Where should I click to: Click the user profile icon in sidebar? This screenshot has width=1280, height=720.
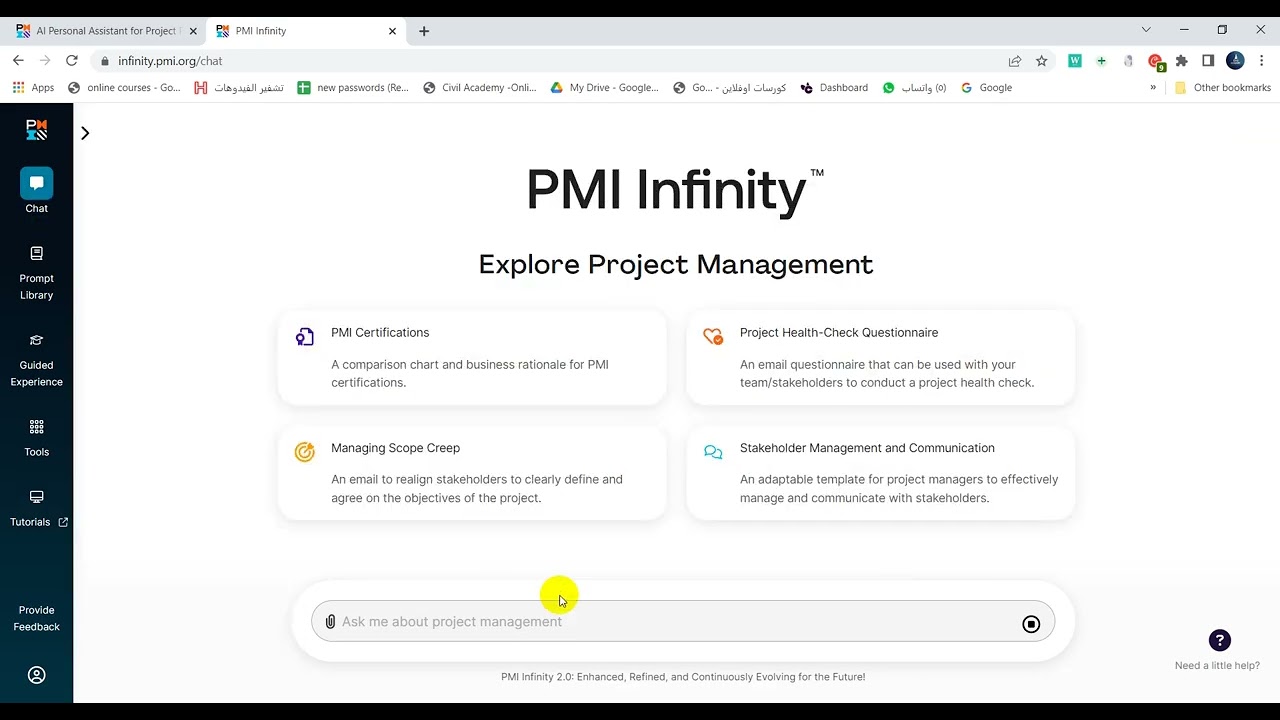[x=37, y=675]
